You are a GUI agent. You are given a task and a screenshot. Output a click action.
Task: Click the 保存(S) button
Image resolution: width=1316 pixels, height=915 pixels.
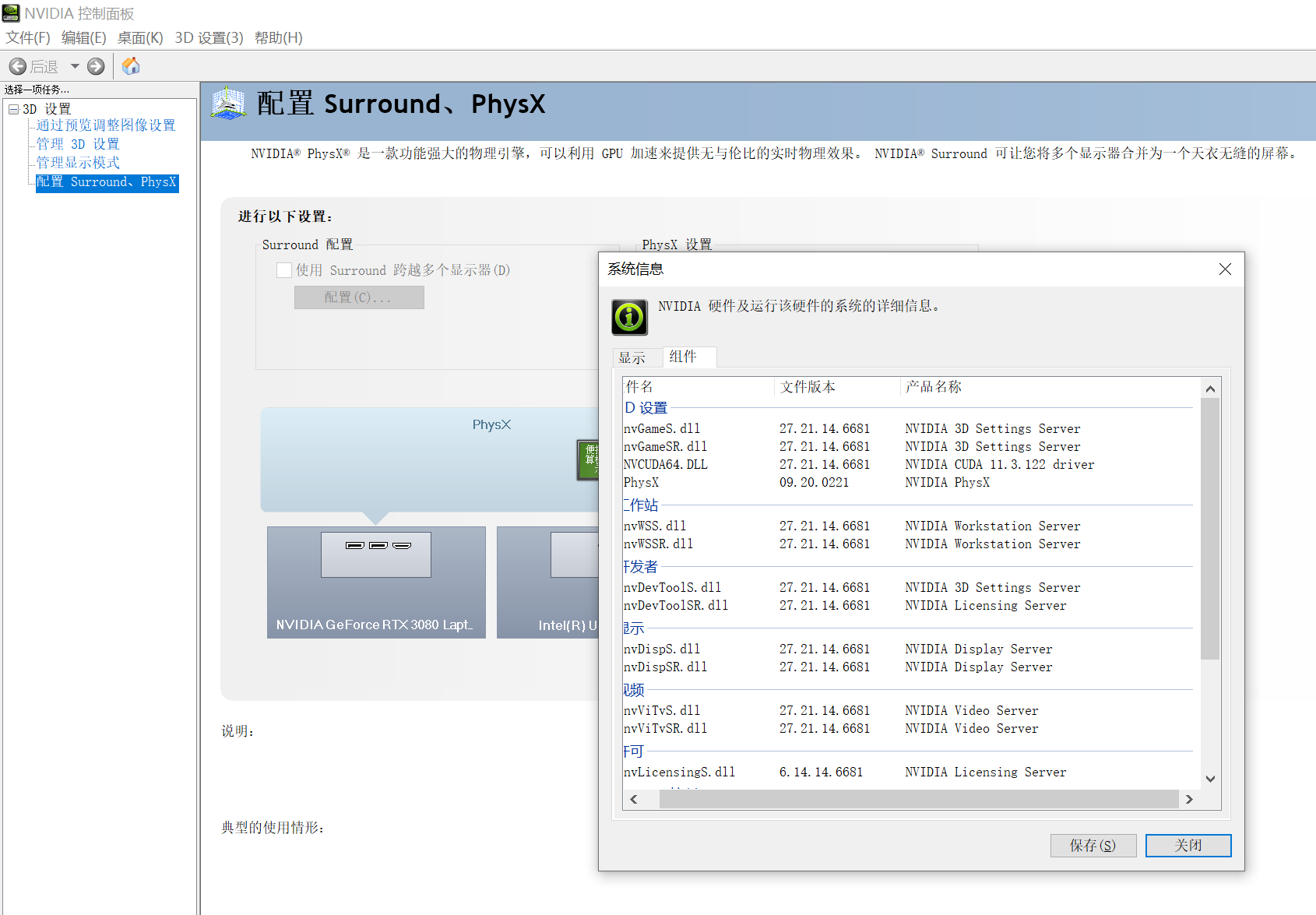click(1093, 846)
